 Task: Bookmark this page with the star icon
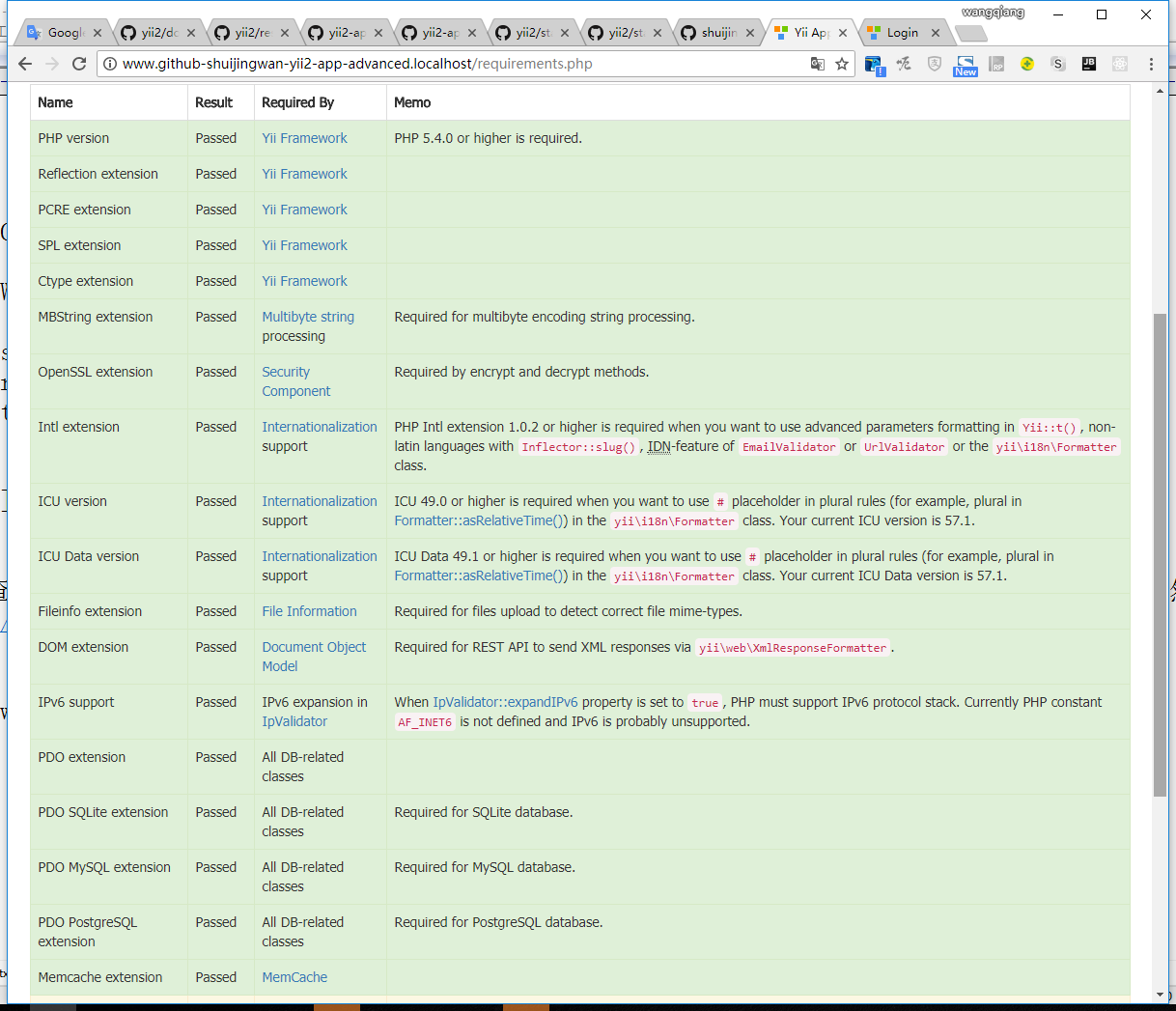[842, 64]
